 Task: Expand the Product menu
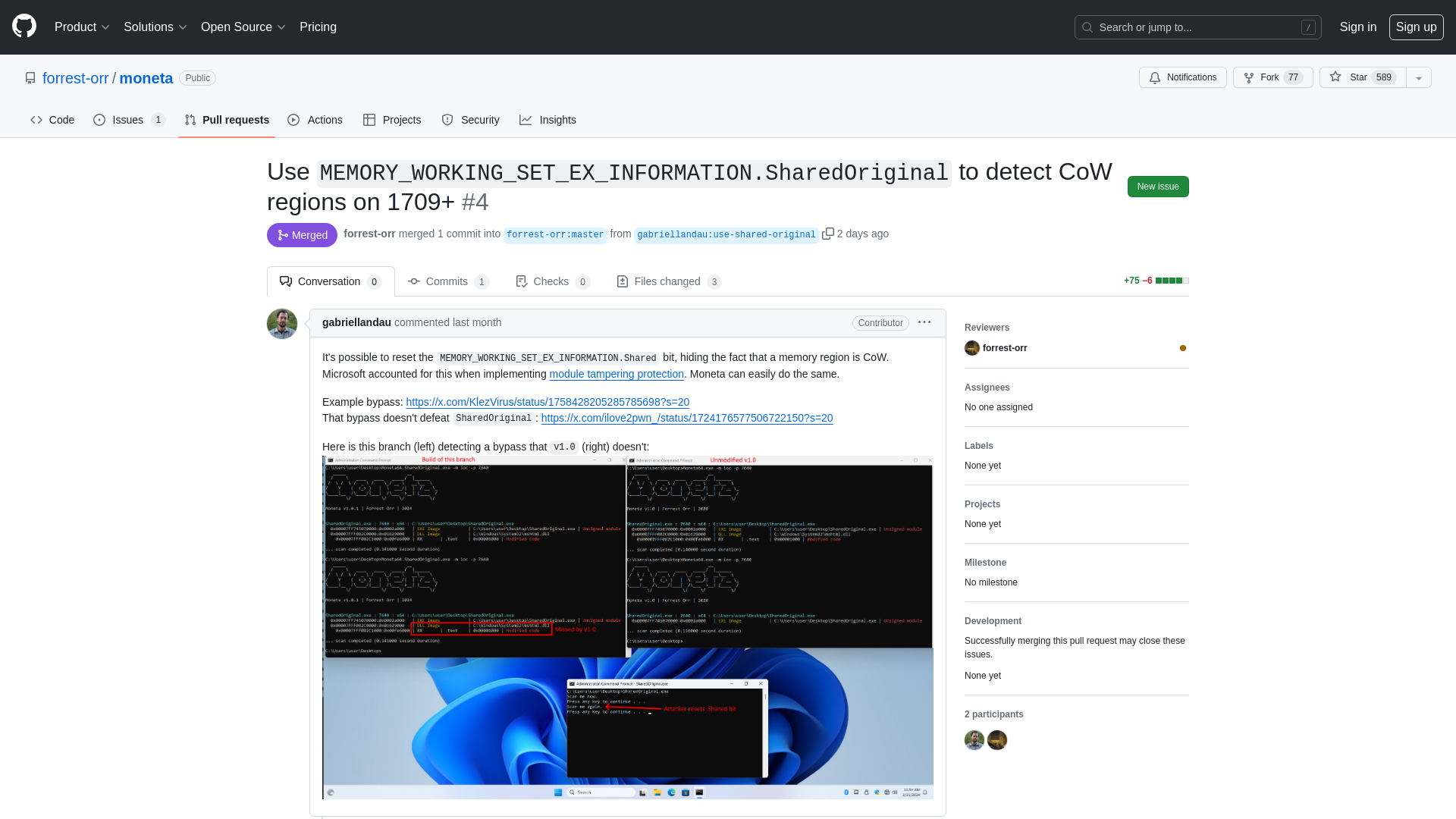82,27
